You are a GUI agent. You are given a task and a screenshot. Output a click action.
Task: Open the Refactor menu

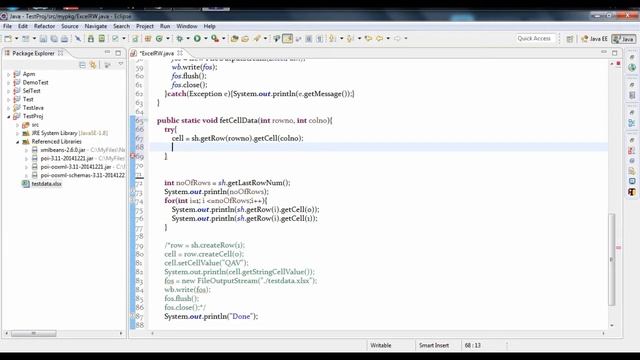coord(44,26)
